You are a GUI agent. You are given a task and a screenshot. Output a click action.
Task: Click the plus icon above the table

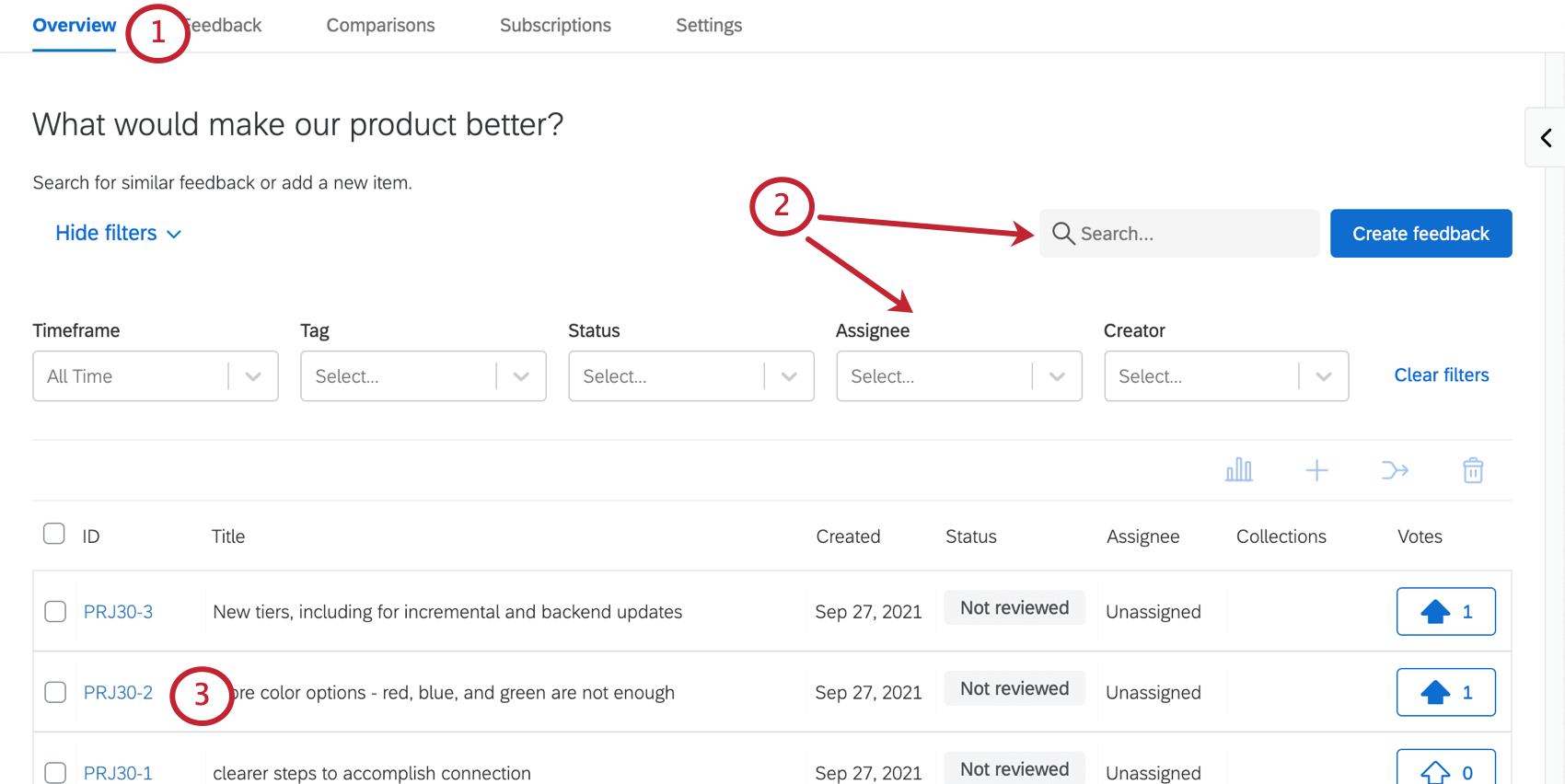click(x=1316, y=470)
